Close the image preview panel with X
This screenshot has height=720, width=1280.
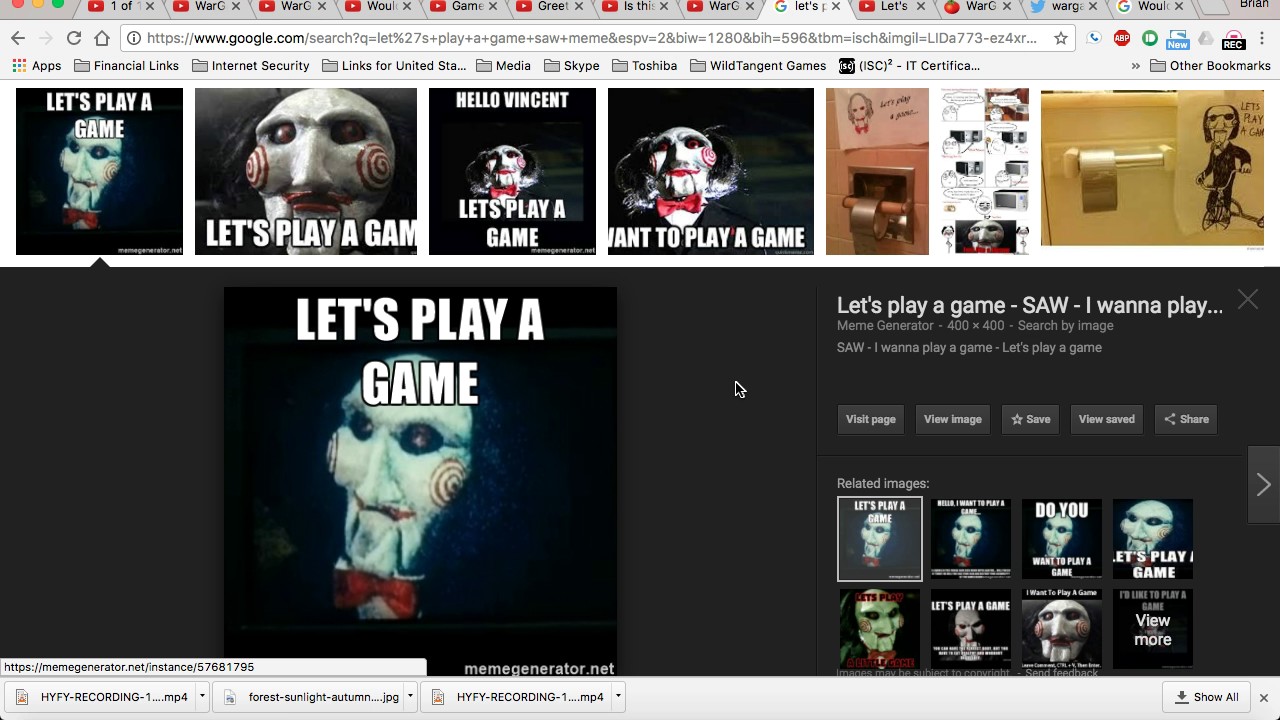[x=1247, y=299]
